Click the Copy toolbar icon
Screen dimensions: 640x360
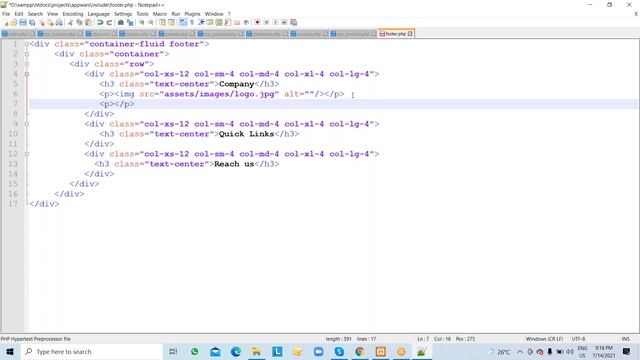[79, 22]
